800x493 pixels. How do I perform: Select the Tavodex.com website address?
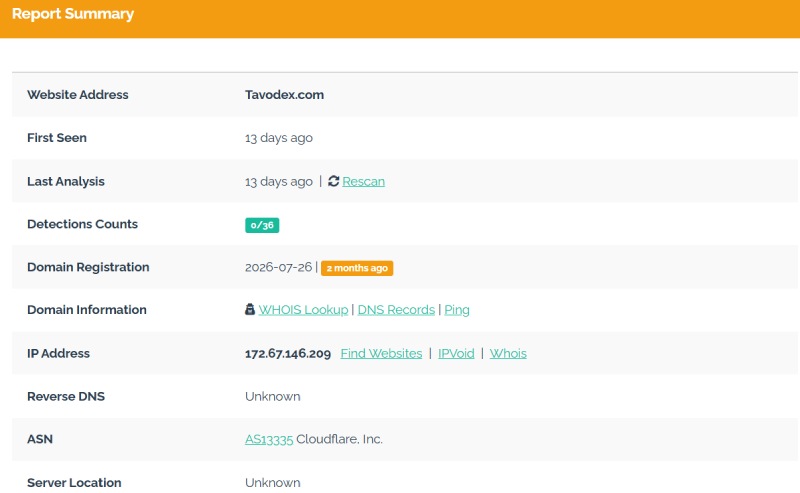click(x=284, y=95)
